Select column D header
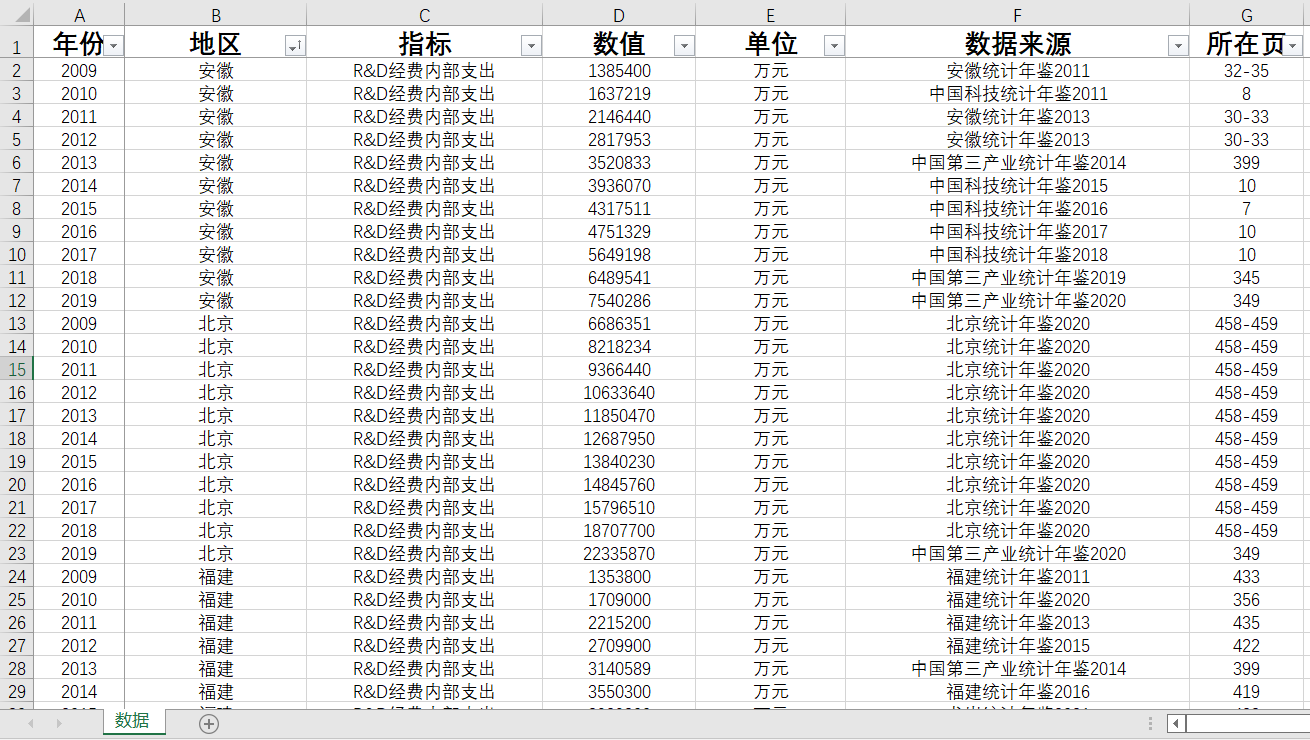 pyautogui.click(x=619, y=15)
